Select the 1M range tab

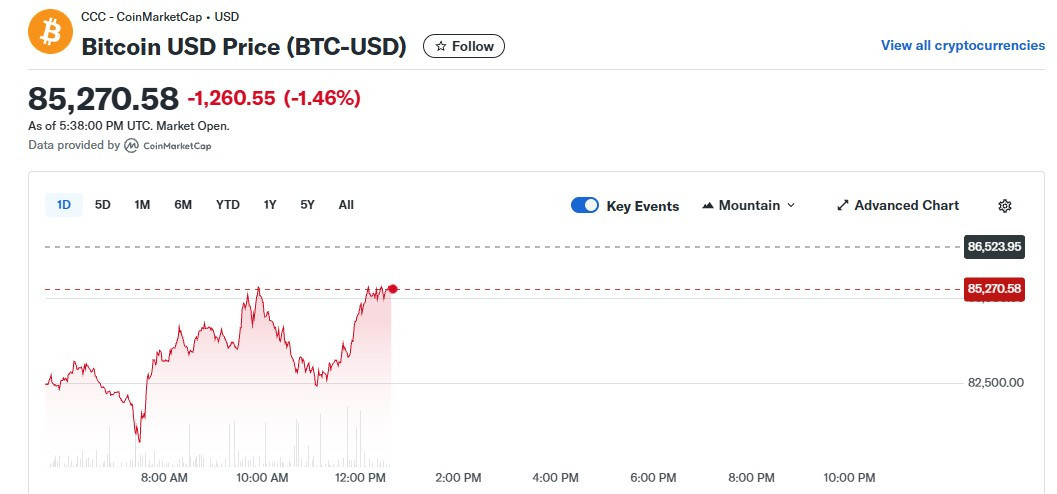(x=142, y=205)
